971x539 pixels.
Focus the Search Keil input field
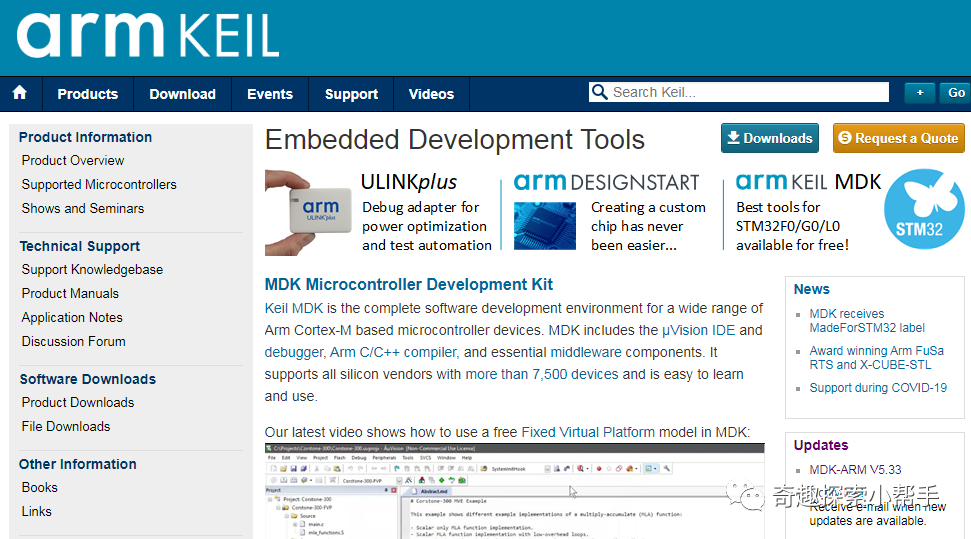(739, 92)
